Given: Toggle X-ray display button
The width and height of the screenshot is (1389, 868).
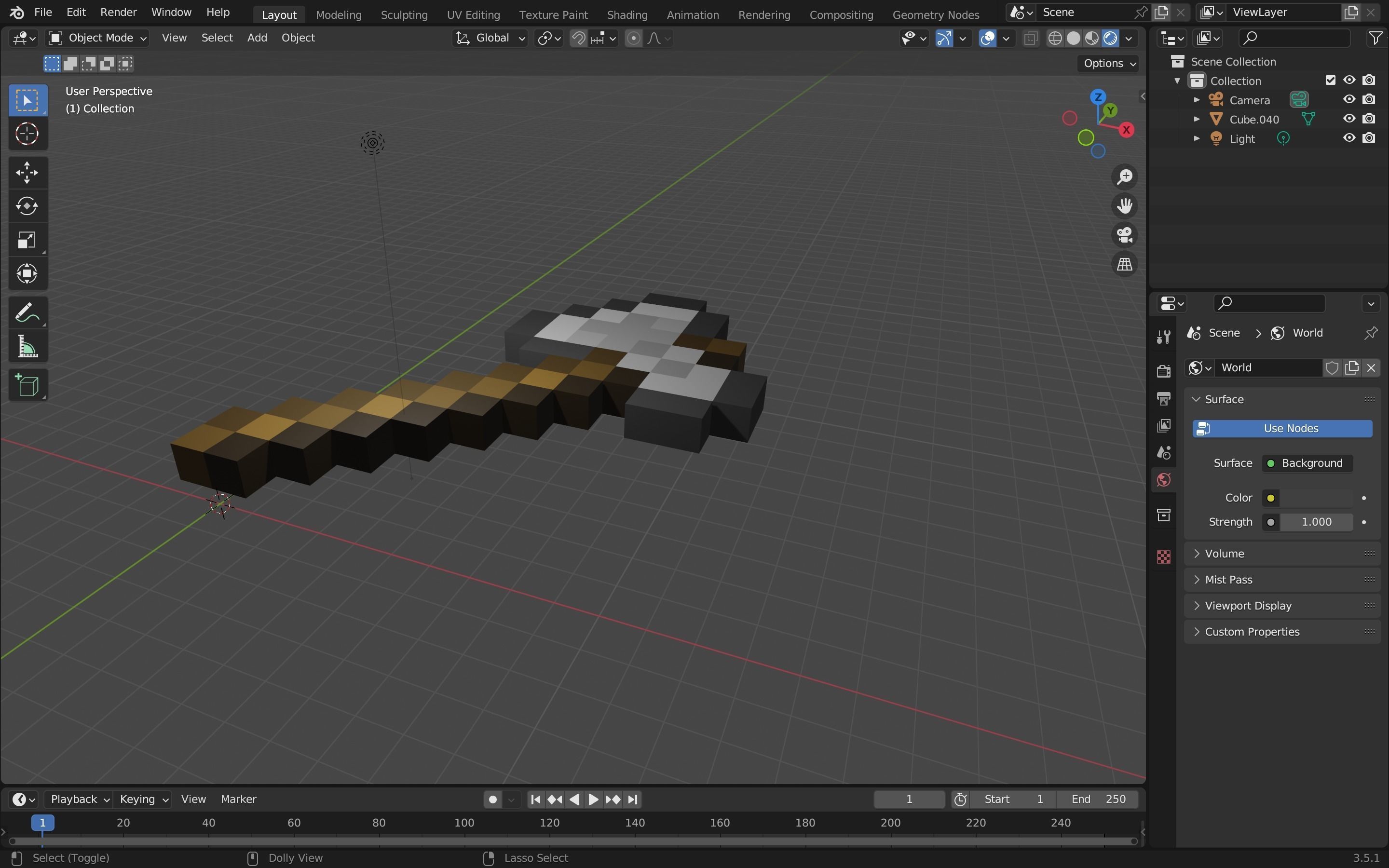Looking at the screenshot, I should click(x=1030, y=39).
